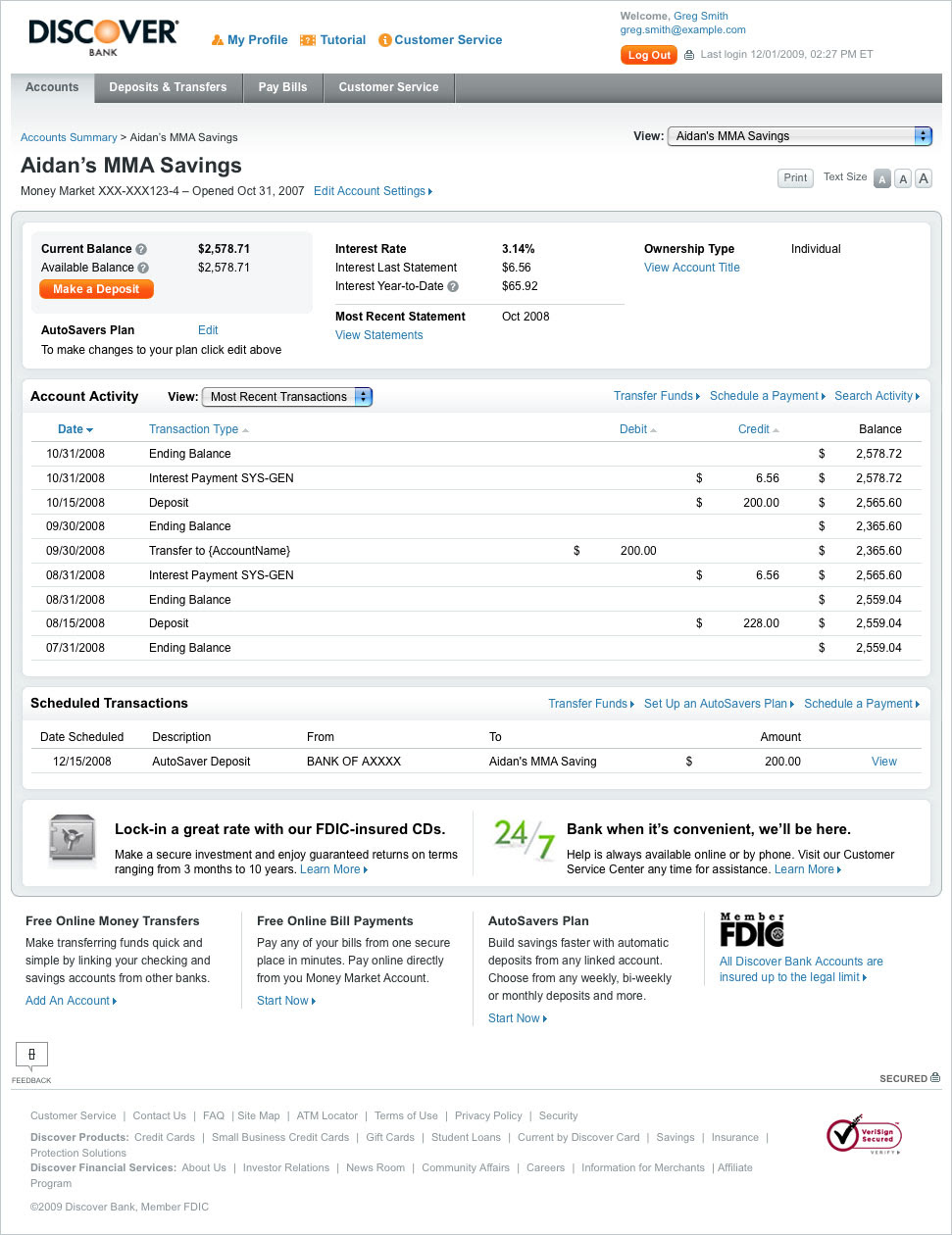Image resolution: width=952 pixels, height=1235 pixels.
Task: Click Start Now under Free Online Bill Payments
Action: pos(286,1001)
